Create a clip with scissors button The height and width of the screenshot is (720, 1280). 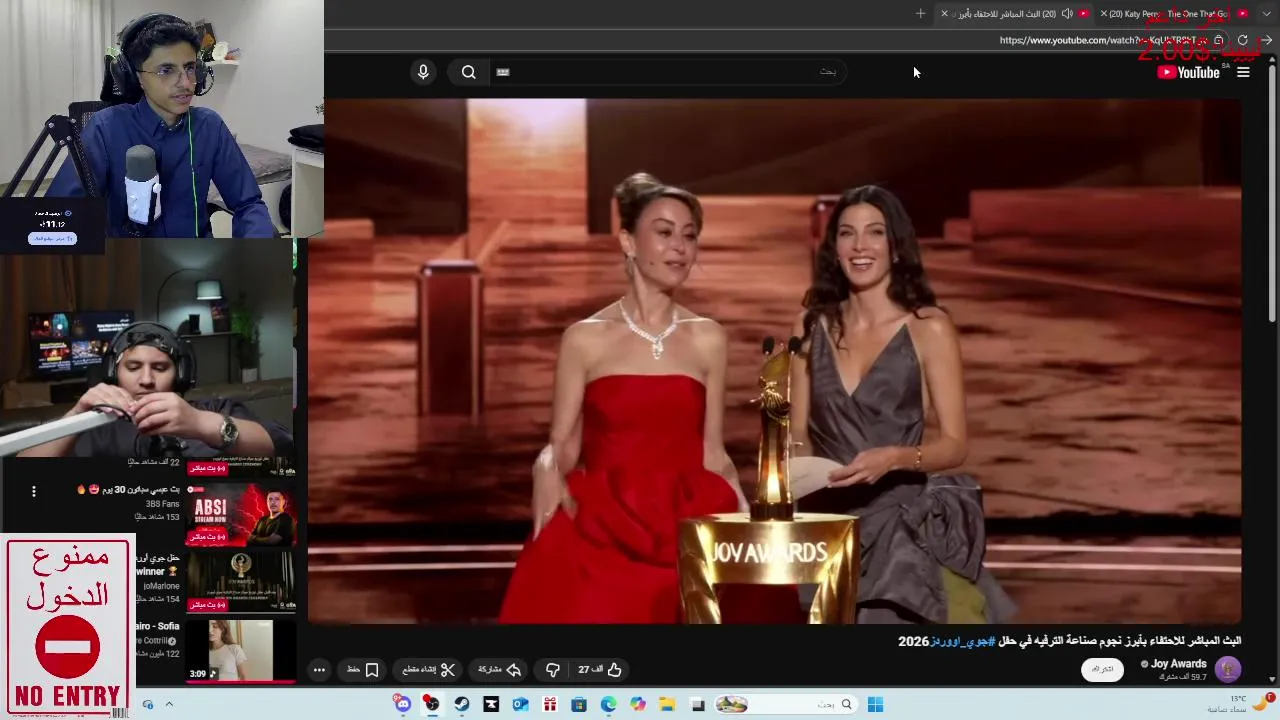point(429,670)
